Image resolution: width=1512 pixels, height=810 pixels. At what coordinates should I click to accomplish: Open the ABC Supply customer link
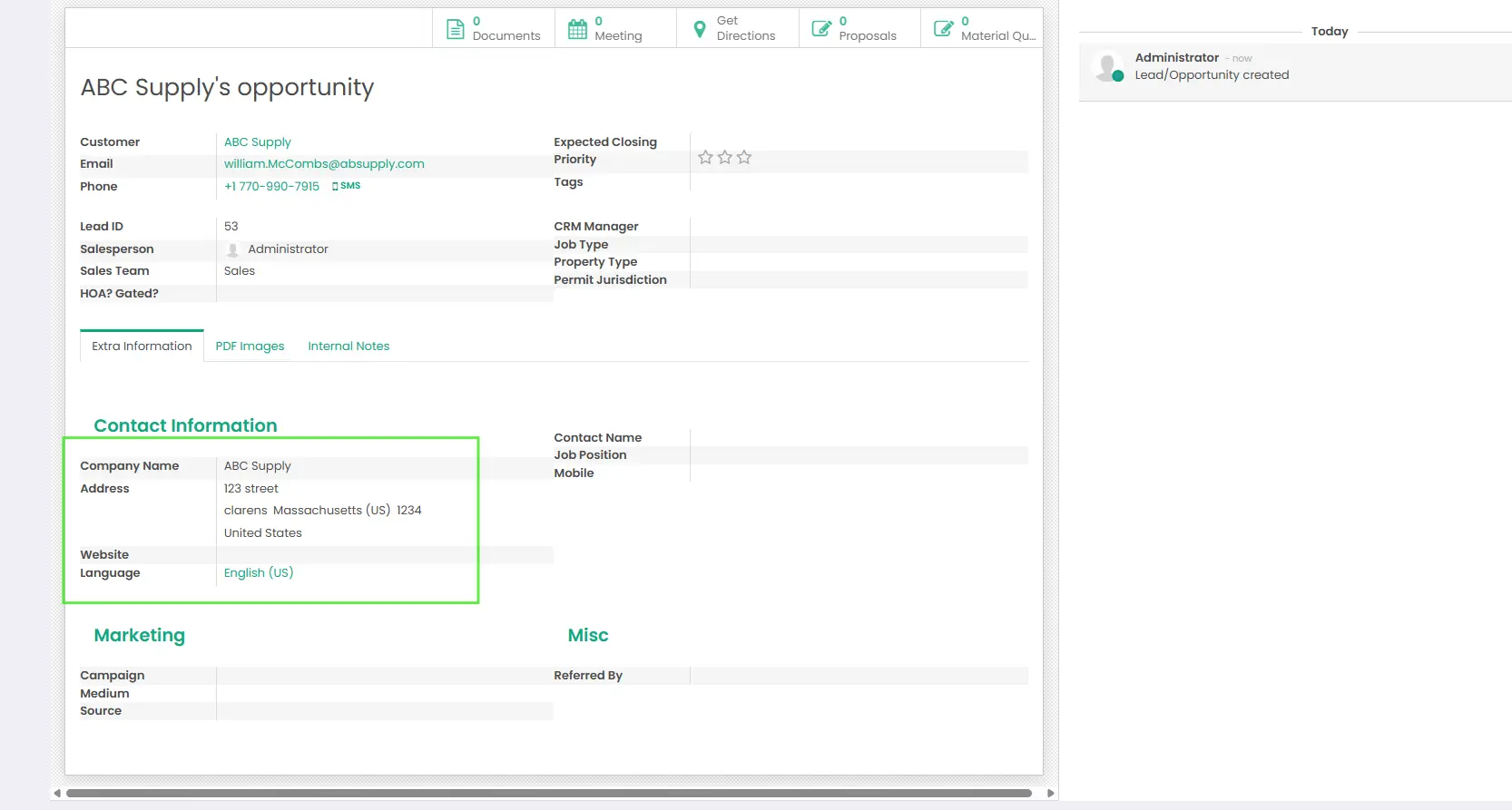click(258, 142)
